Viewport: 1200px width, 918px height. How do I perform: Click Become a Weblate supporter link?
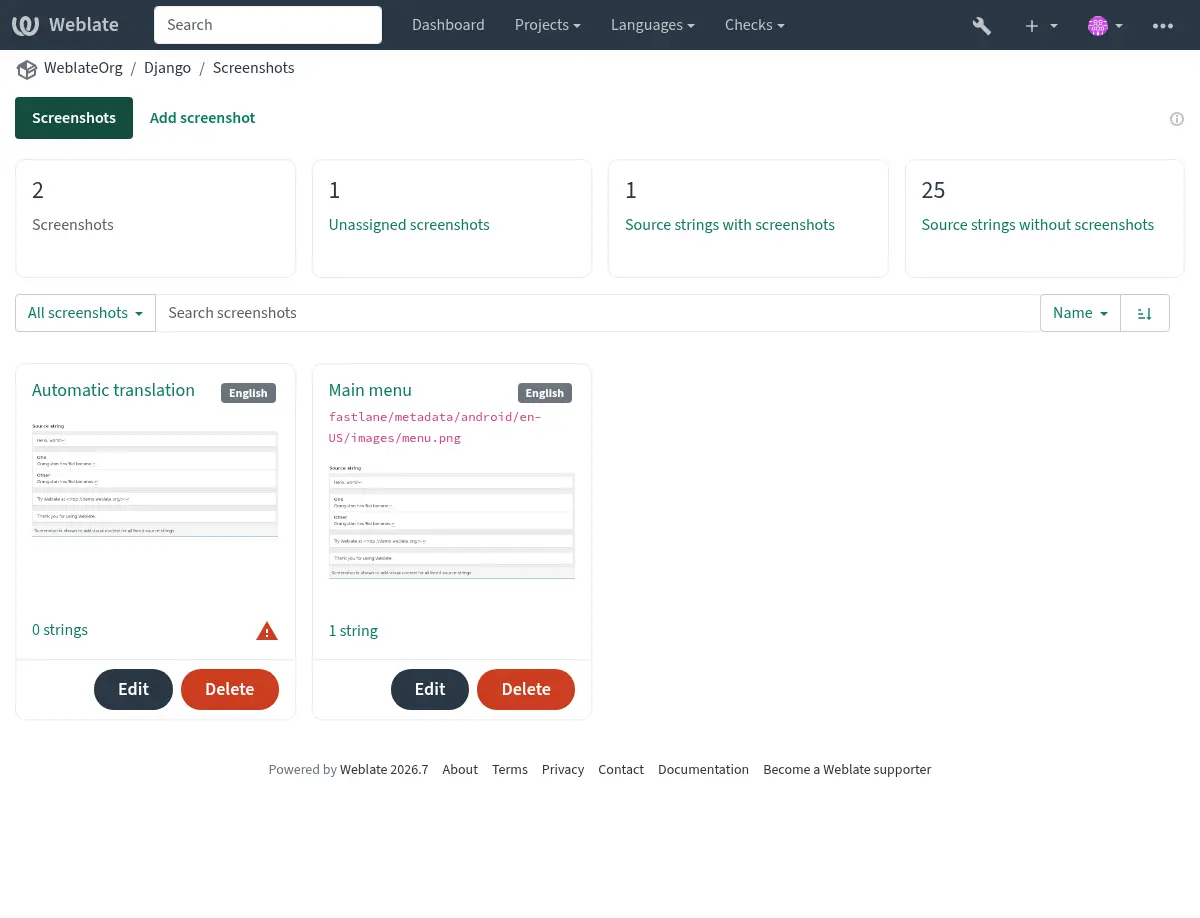(847, 770)
